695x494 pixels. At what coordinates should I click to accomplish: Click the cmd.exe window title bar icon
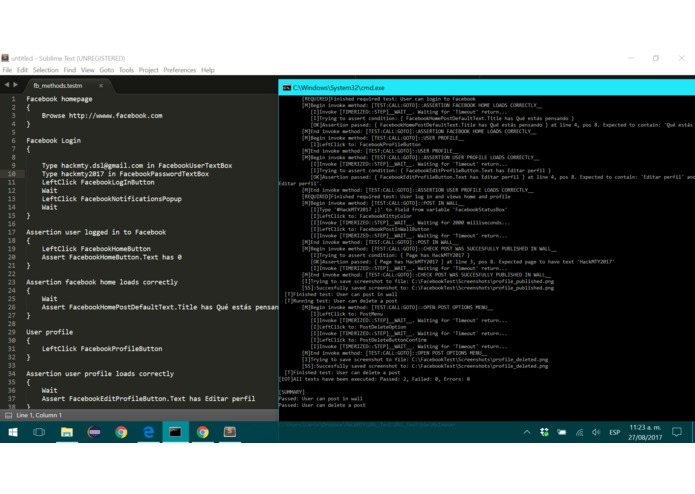coord(287,88)
